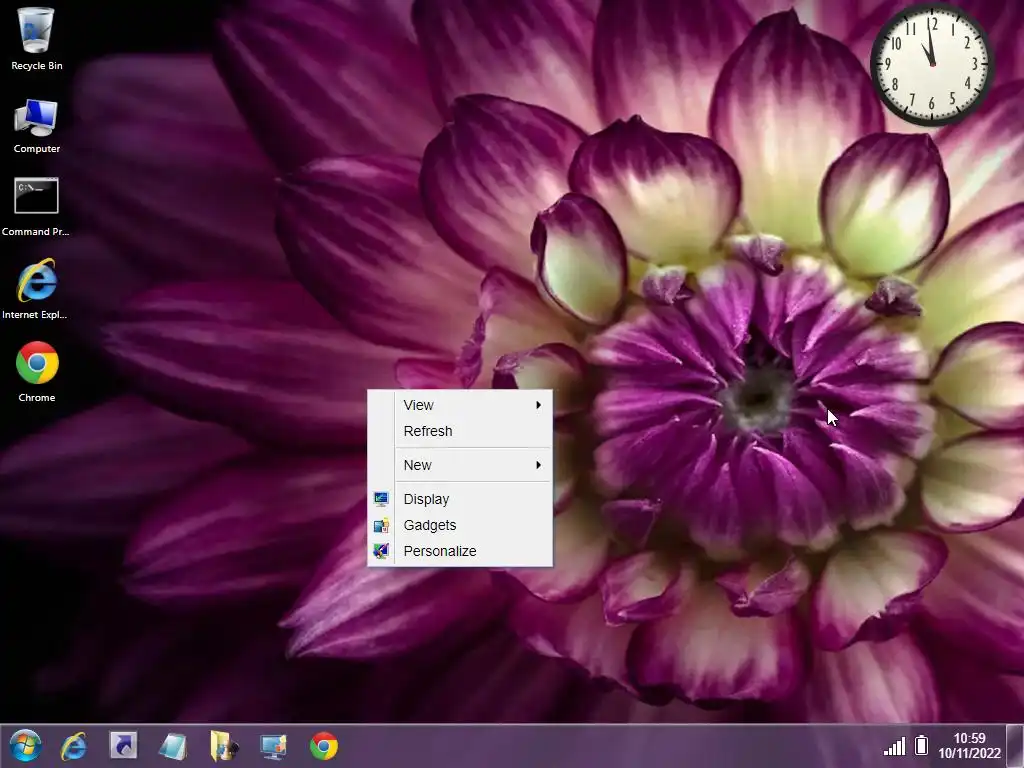Expand the View submenu arrow
Image resolution: width=1024 pixels, height=768 pixels.
click(x=539, y=405)
